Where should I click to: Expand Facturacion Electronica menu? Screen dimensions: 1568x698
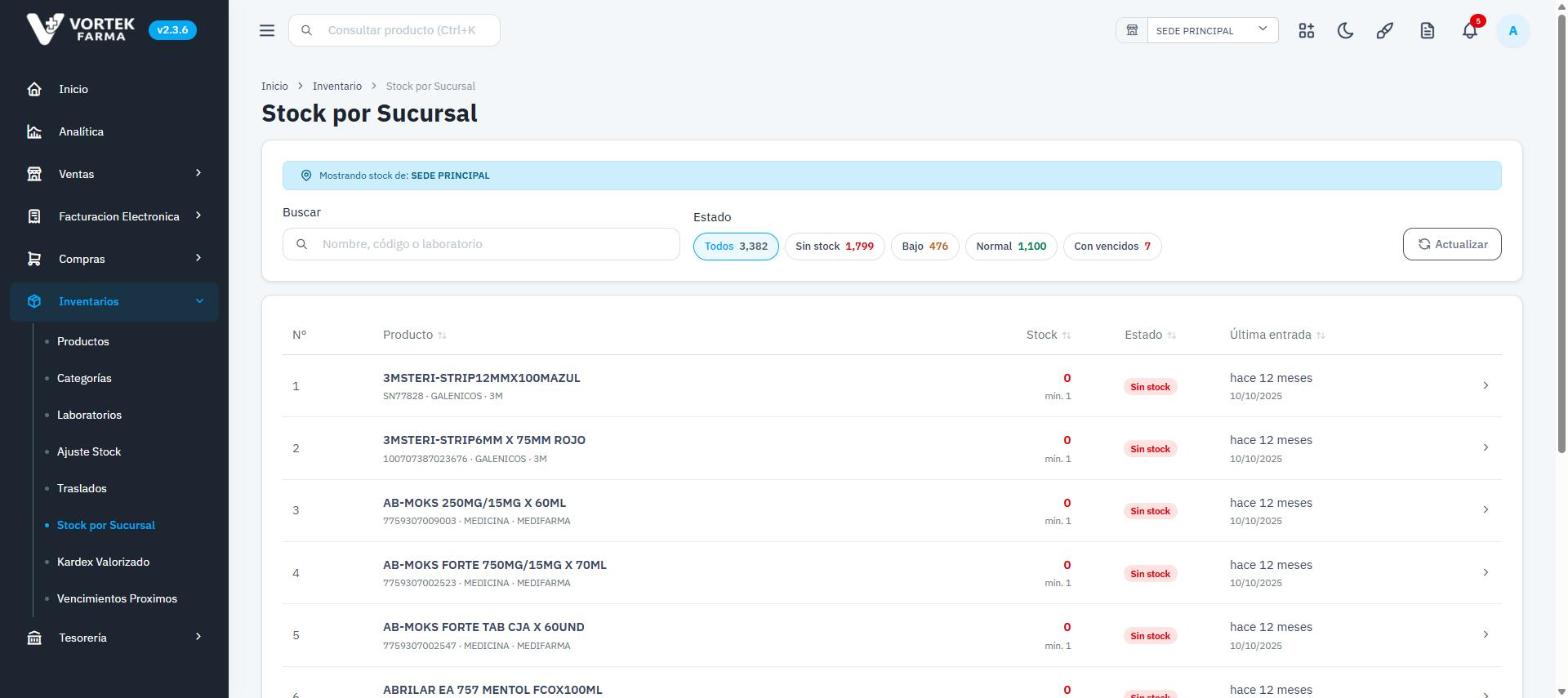[114, 216]
